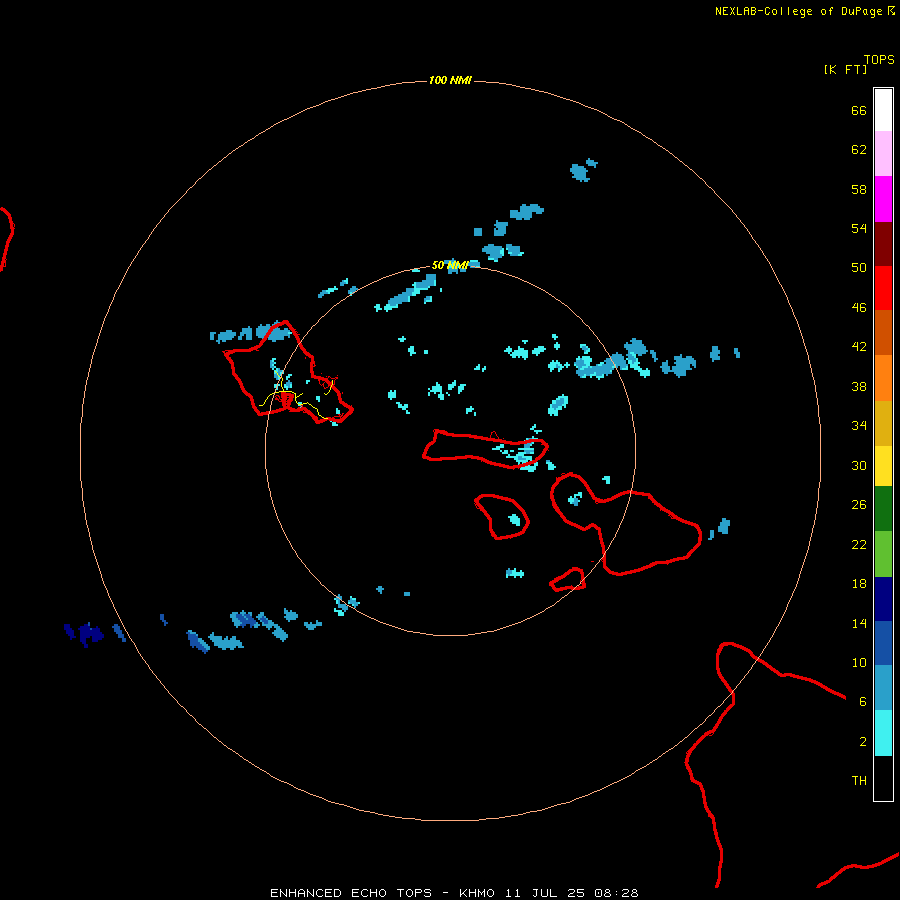
Task: Click the [K FT] units label
Action: coord(845,69)
